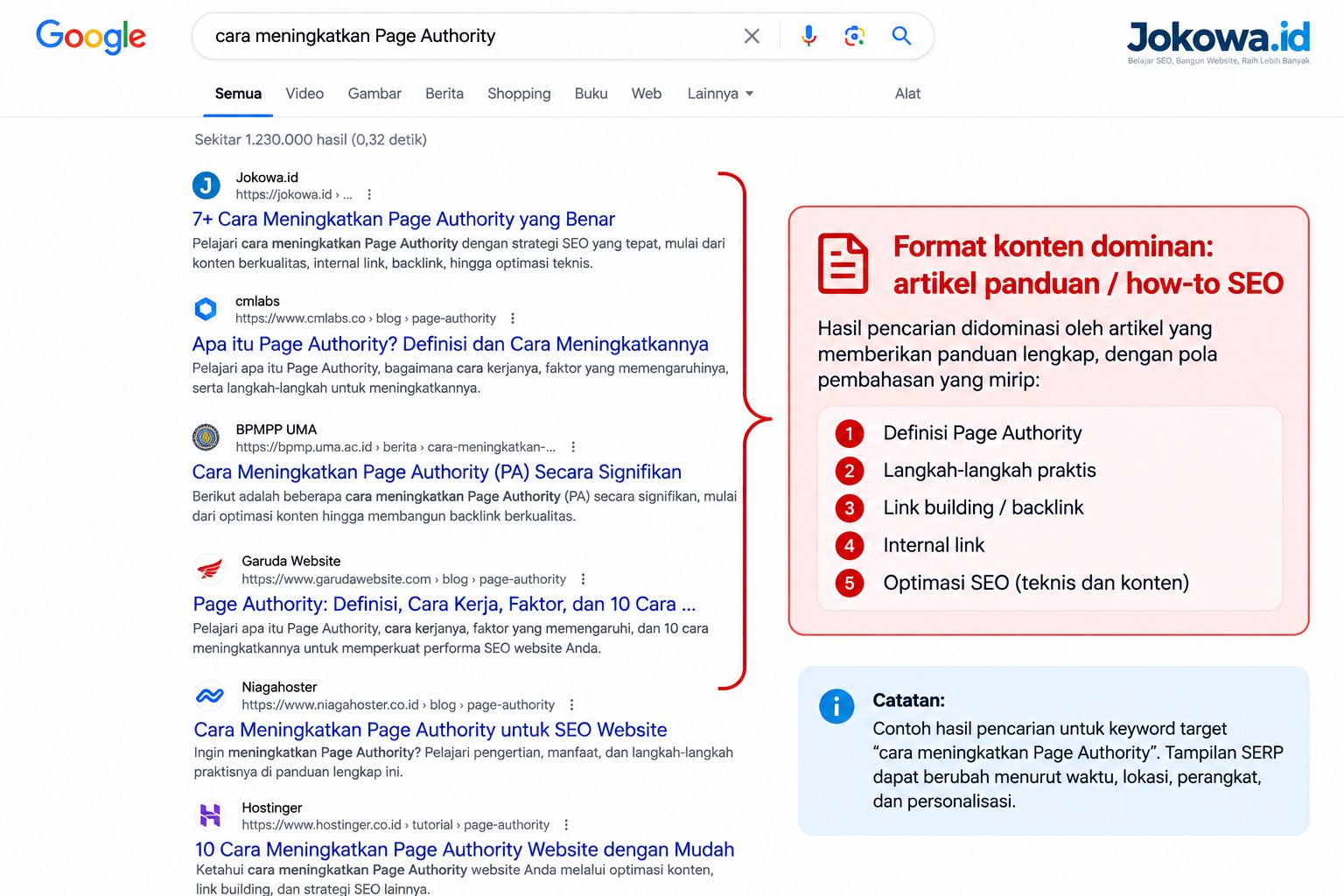
Task: Click the cmlabs hexagon favicon
Action: coord(206,309)
